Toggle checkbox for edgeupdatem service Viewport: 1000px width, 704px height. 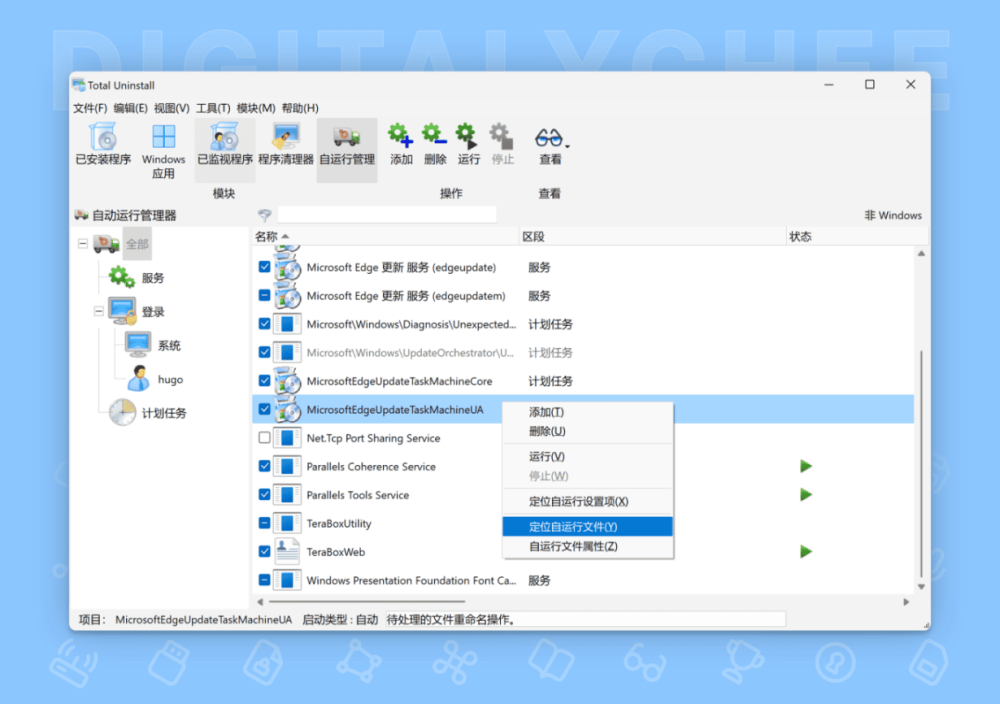[264, 295]
